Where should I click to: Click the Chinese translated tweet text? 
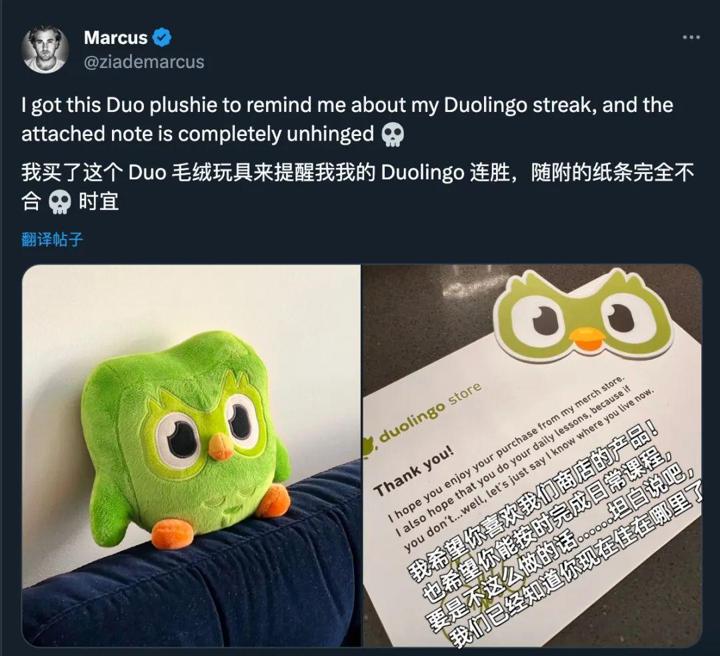[x=358, y=187]
